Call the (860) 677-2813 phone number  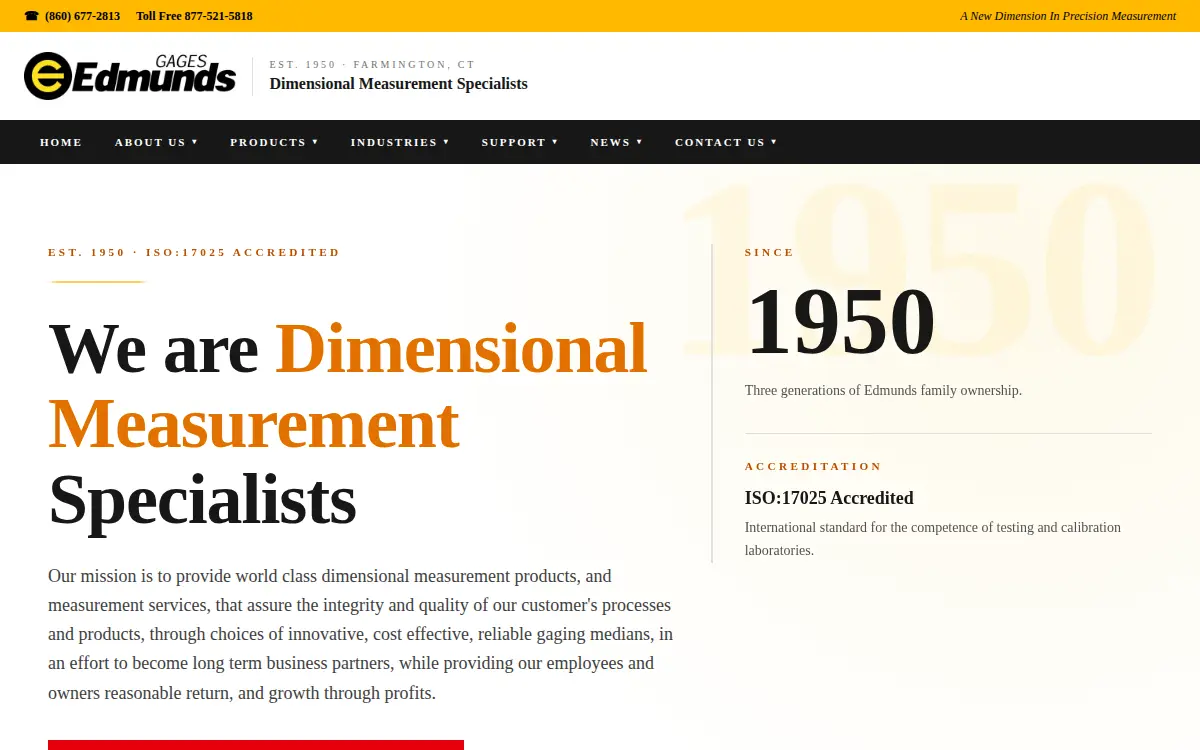(82, 16)
